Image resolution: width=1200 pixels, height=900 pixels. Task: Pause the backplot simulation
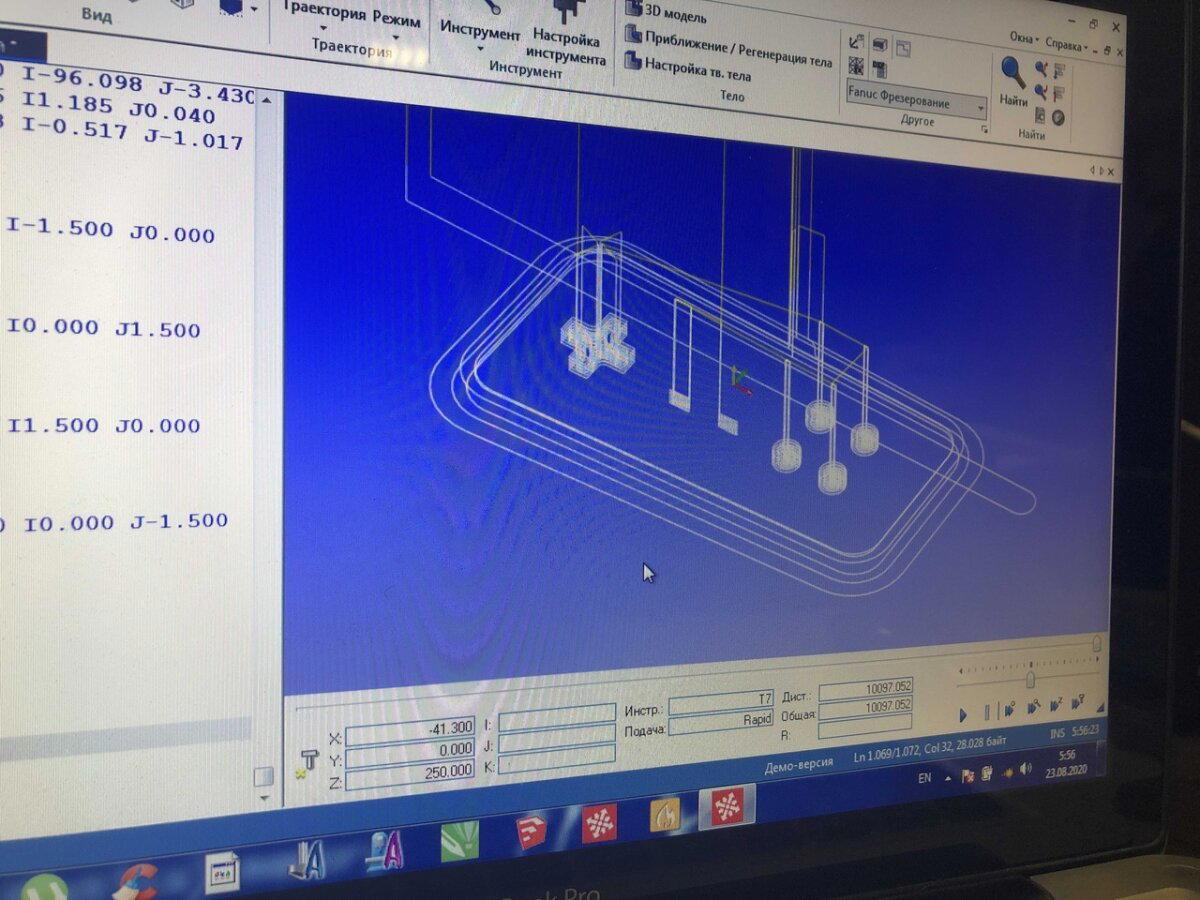coord(986,713)
